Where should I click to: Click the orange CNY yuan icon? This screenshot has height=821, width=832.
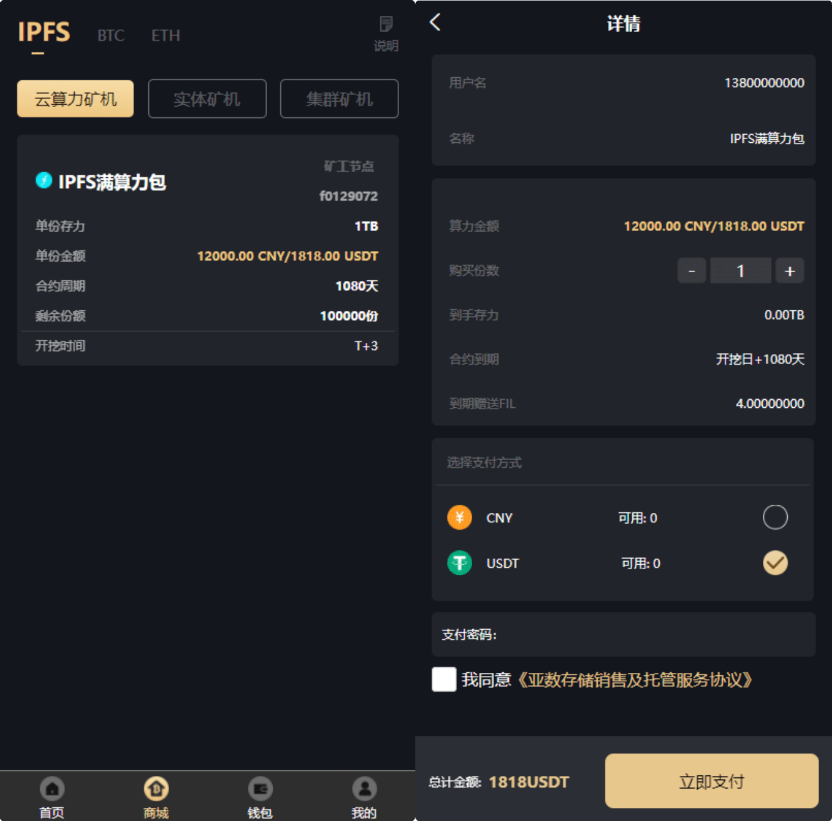(x=460, y=517)
